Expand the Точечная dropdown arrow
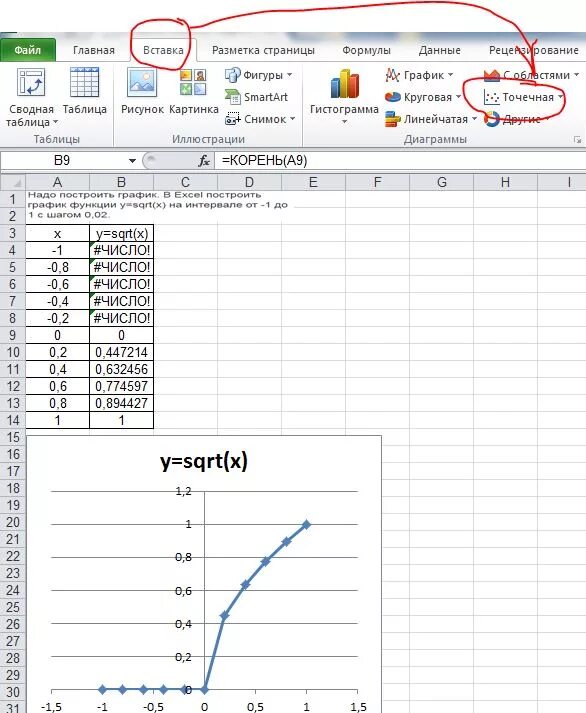 click(560, 97)
